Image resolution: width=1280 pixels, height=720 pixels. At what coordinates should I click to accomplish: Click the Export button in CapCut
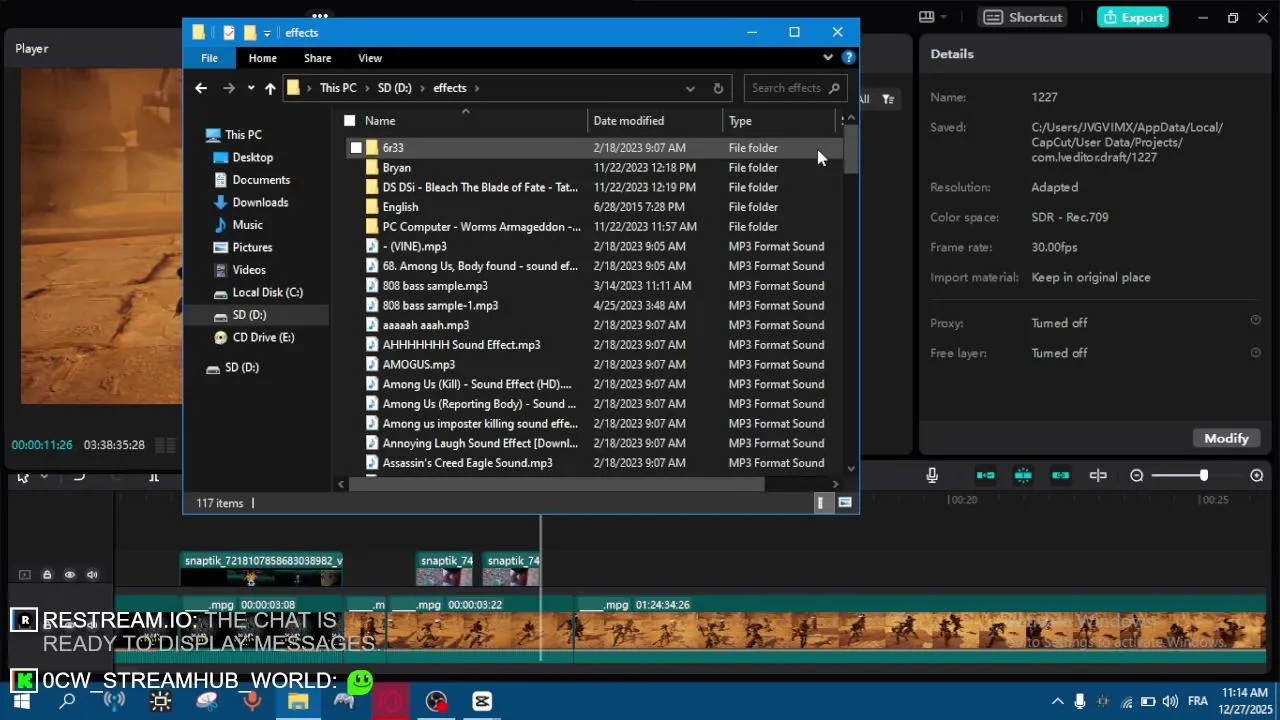click(1133, 17)
